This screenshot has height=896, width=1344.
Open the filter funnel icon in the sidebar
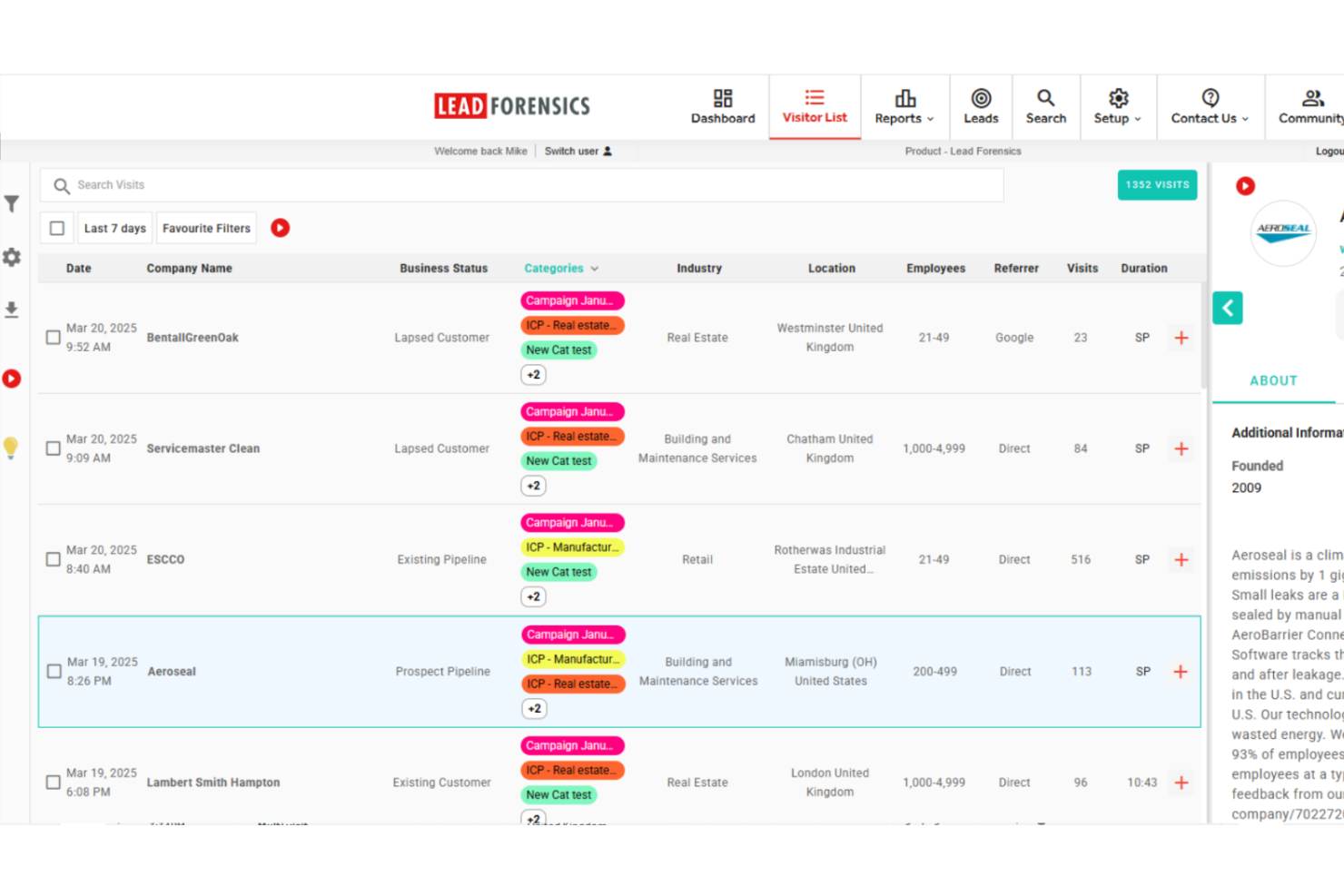point(12,204)
